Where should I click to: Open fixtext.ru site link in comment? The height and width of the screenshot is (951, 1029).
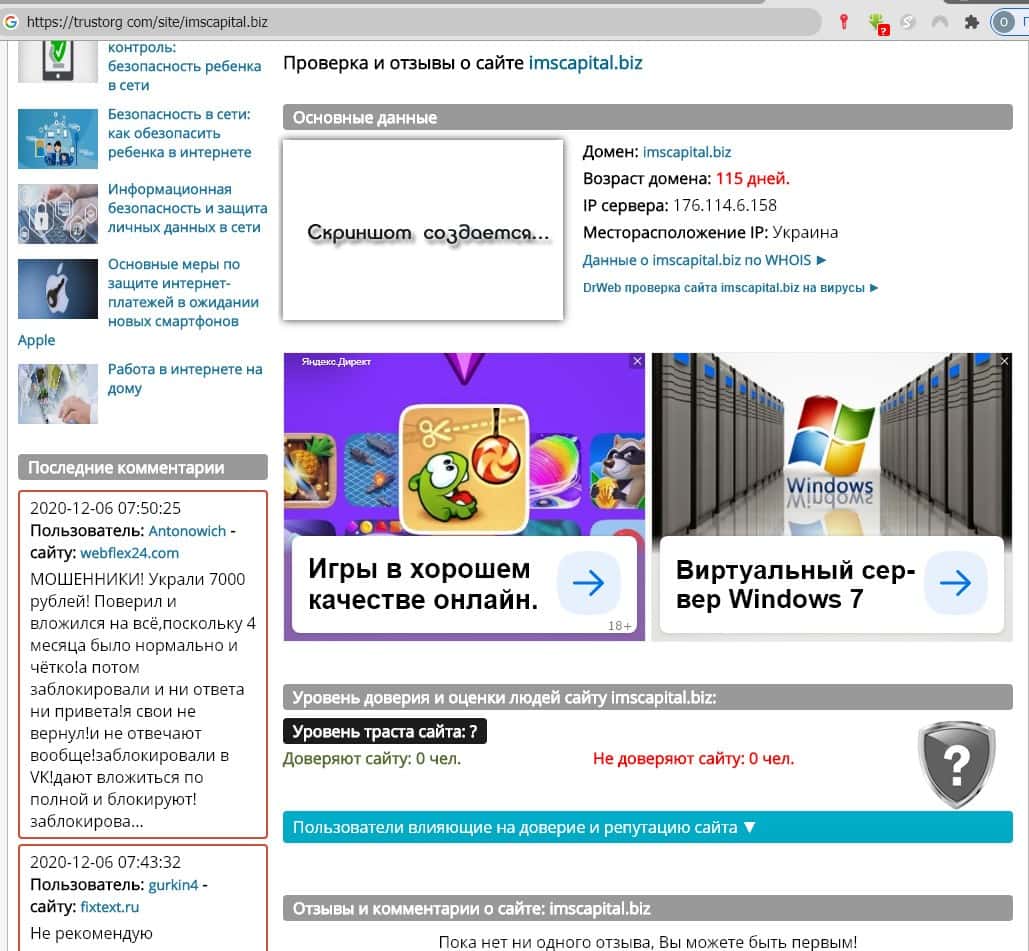(110, 907)
